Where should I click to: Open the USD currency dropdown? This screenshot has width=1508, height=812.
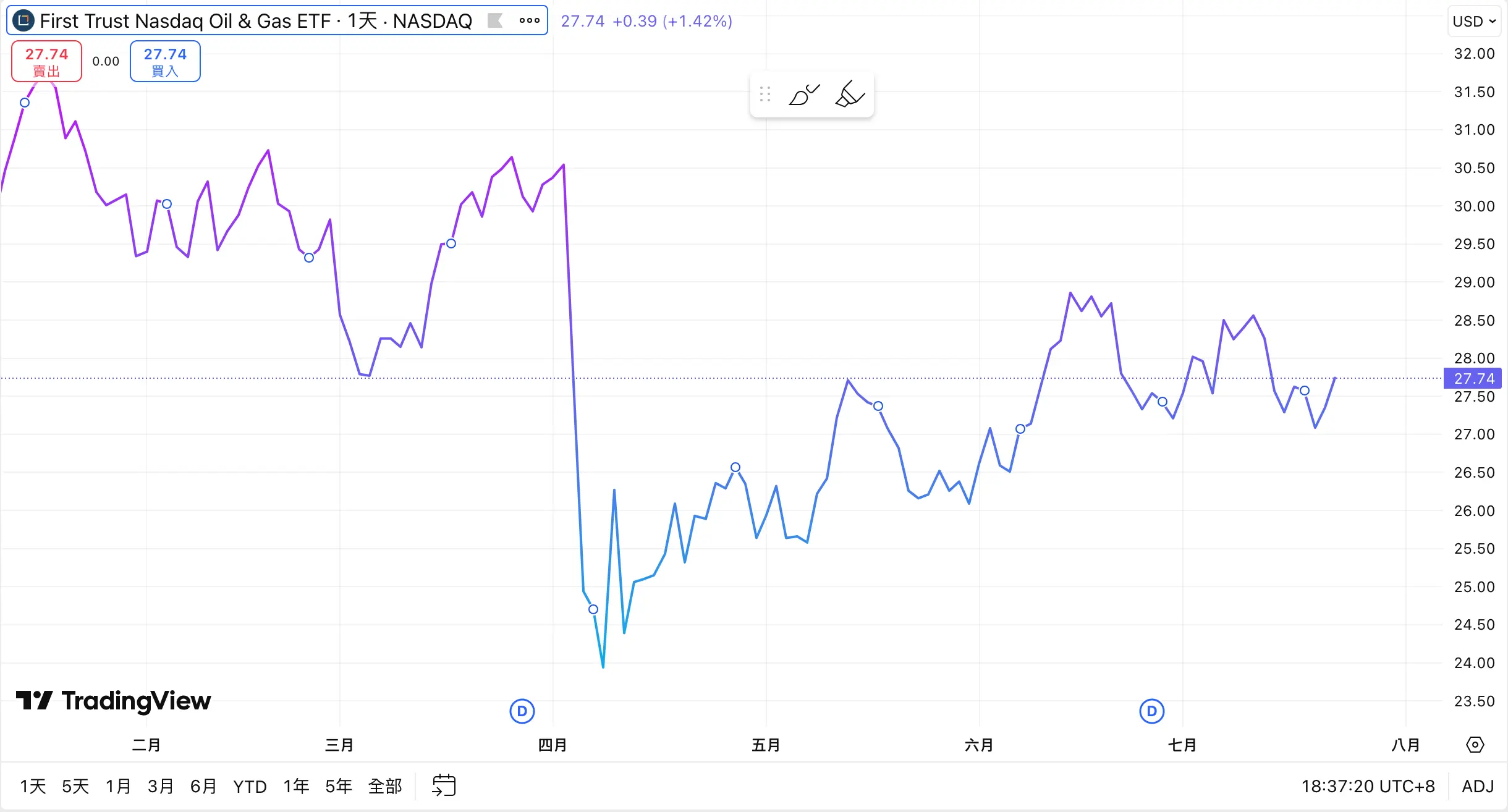pos(1474,22)
